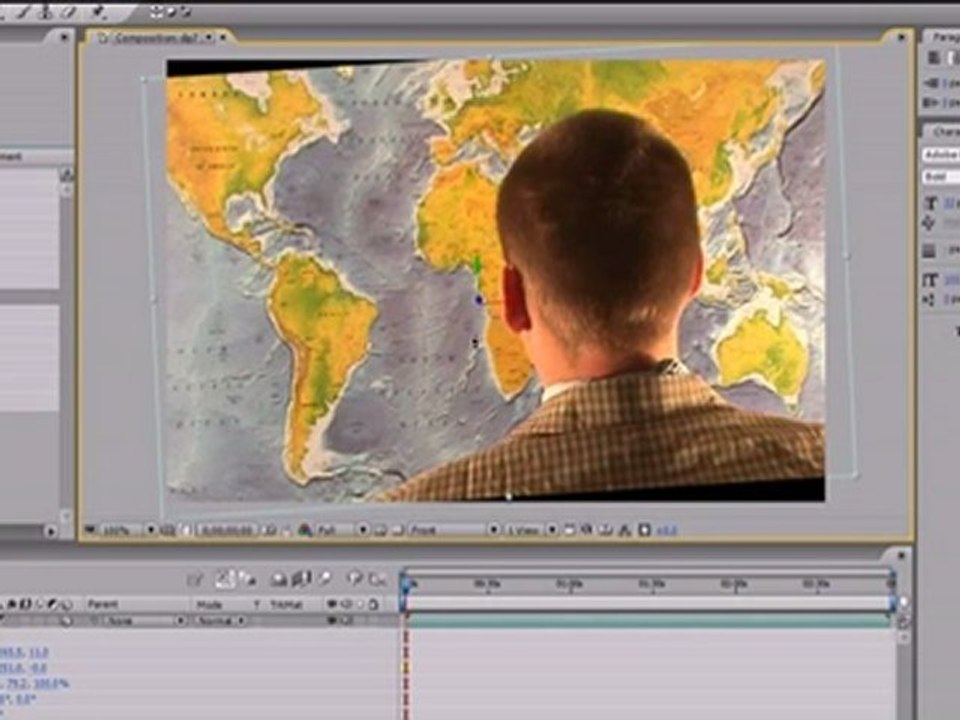Viewport: 960px width, 720px height.
Task: Open the Graph Editor in timeline
Action: point(378,579)
